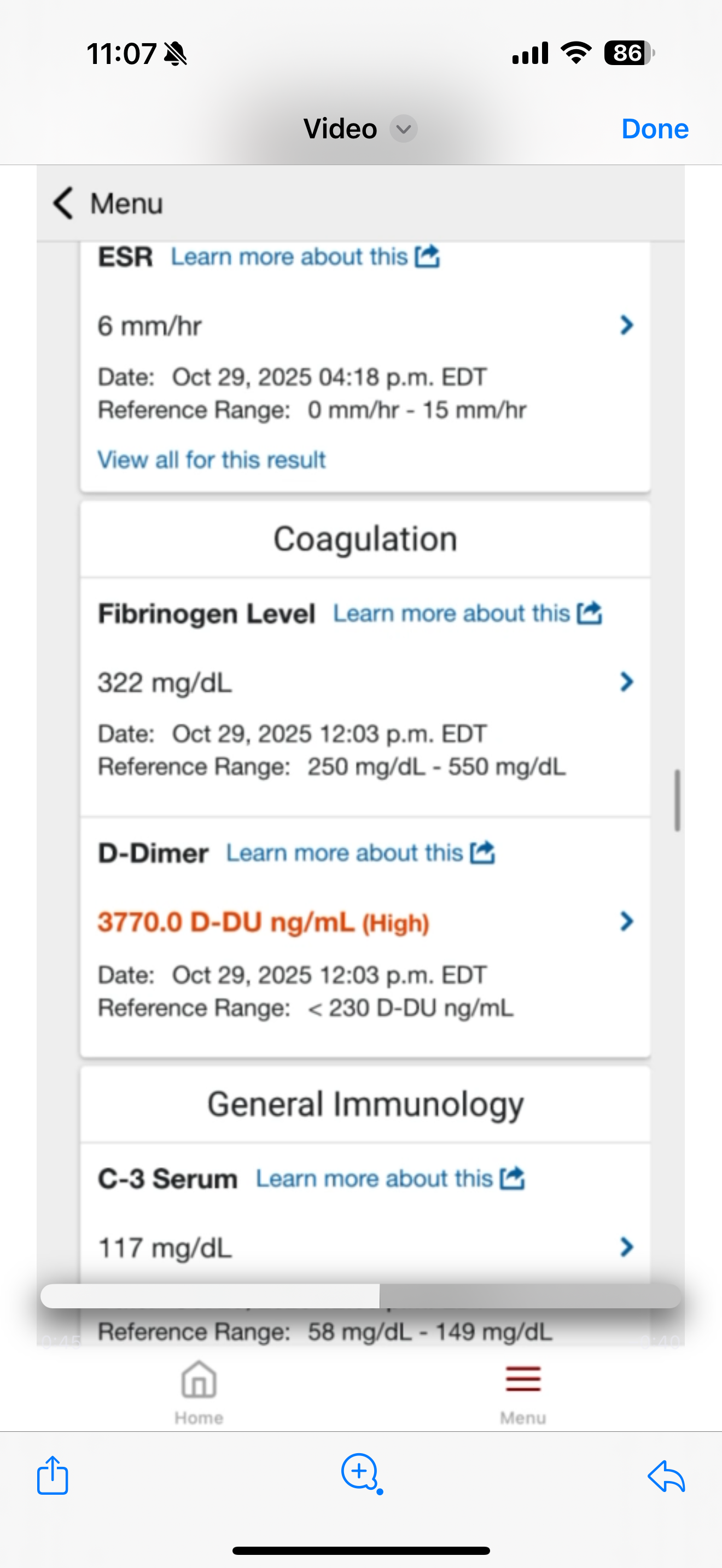Open C-3 Serum 117 mg/dL details chevron
Image resolution: width=722 pixels, height=1568 pixels.
626,1247
